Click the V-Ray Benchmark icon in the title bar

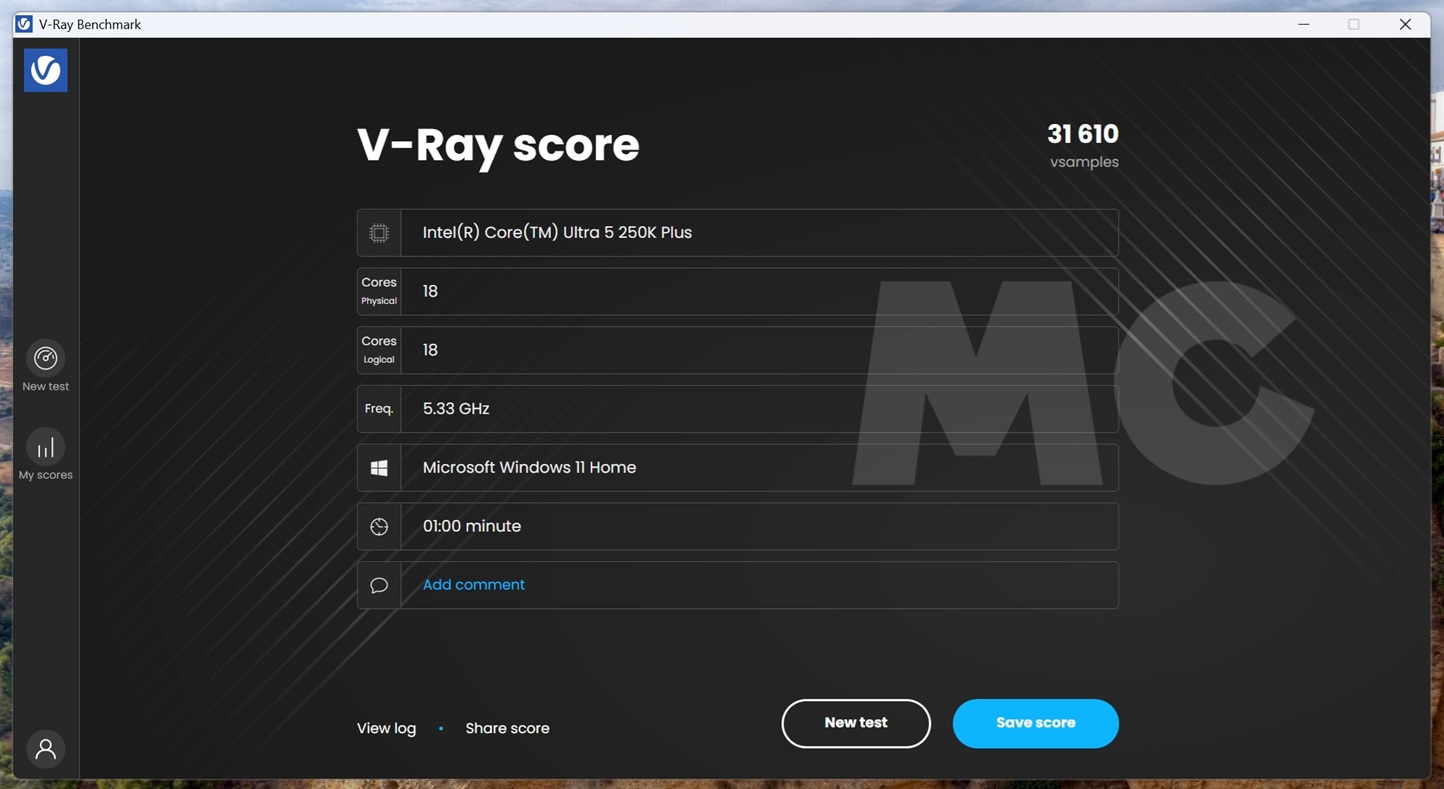coord(22,23)
